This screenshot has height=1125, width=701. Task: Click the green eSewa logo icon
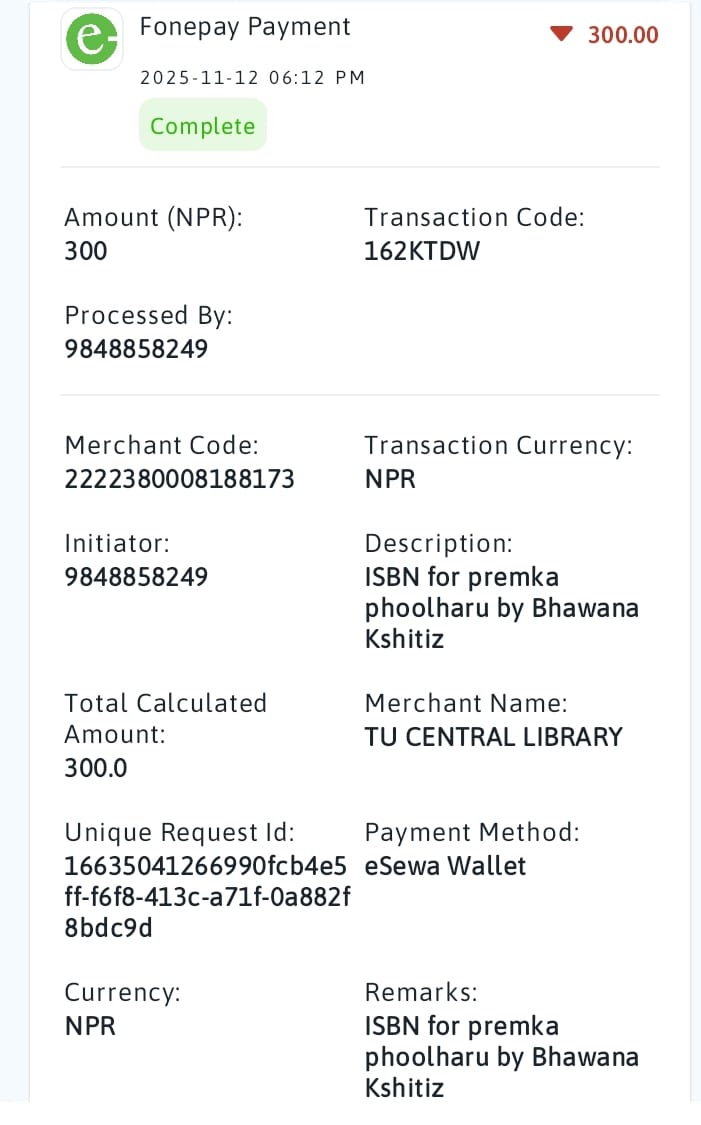pyautogui.click(x=92, y=39)
